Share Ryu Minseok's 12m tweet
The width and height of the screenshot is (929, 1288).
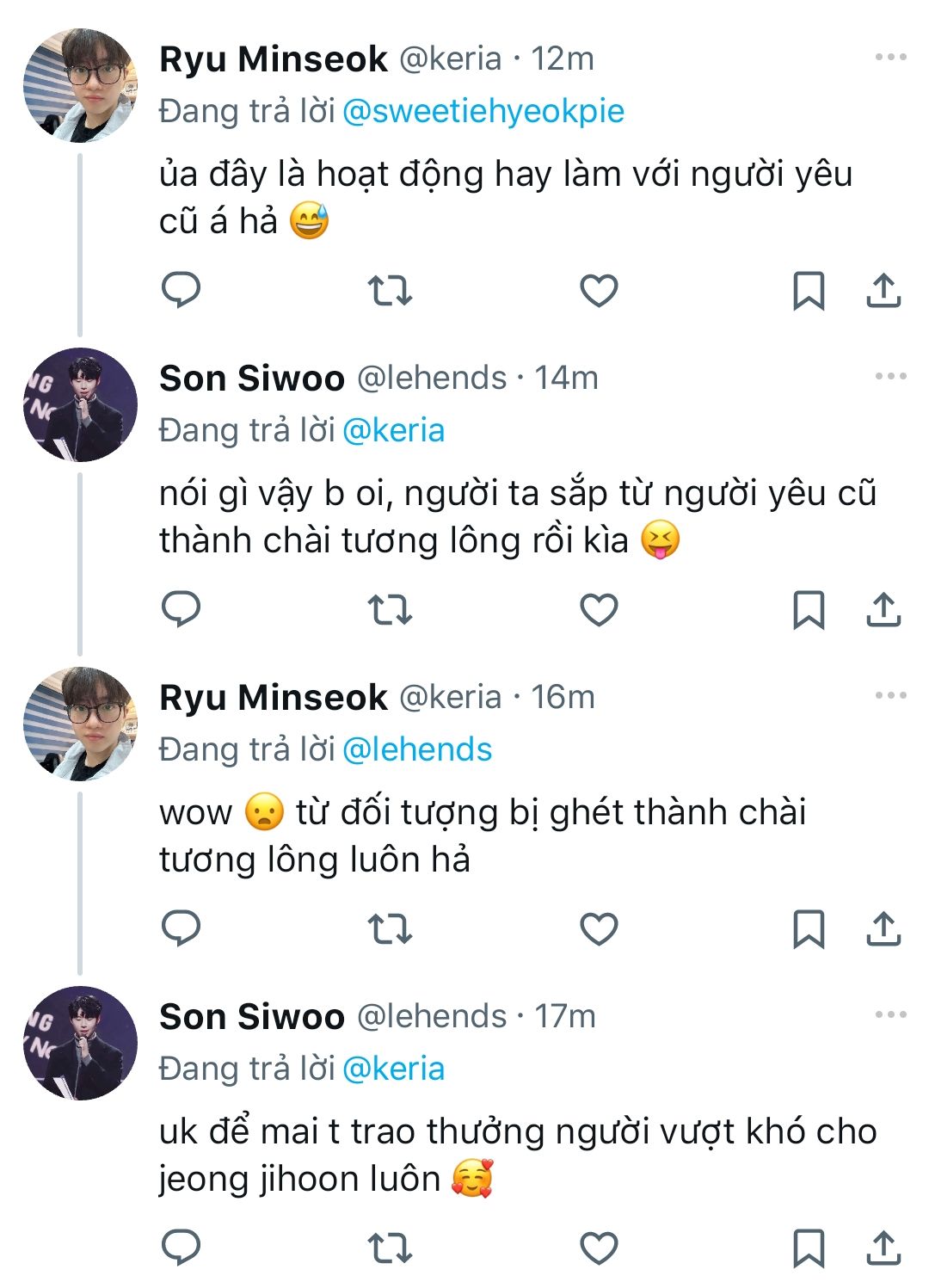883,291
